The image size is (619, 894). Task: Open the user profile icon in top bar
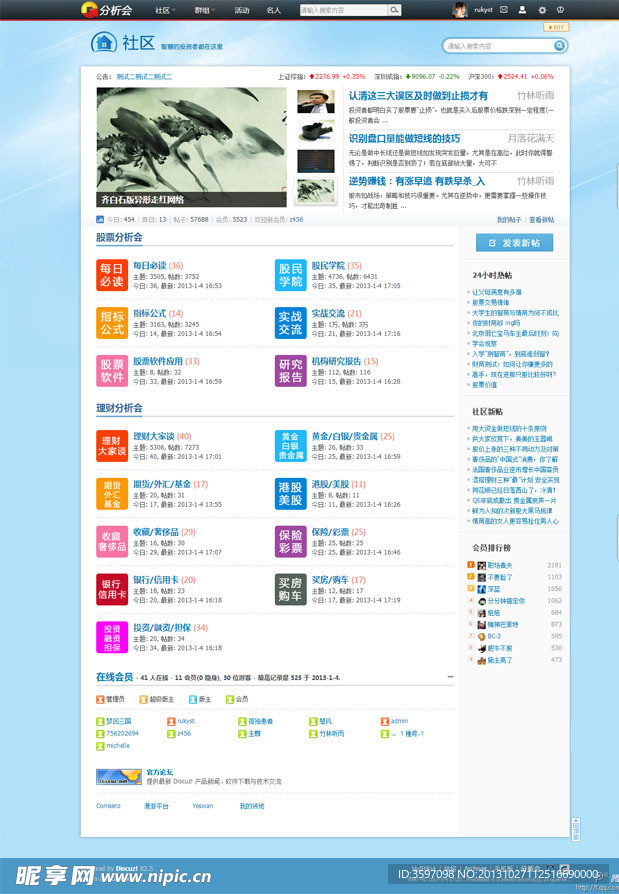tap(522, 10)
